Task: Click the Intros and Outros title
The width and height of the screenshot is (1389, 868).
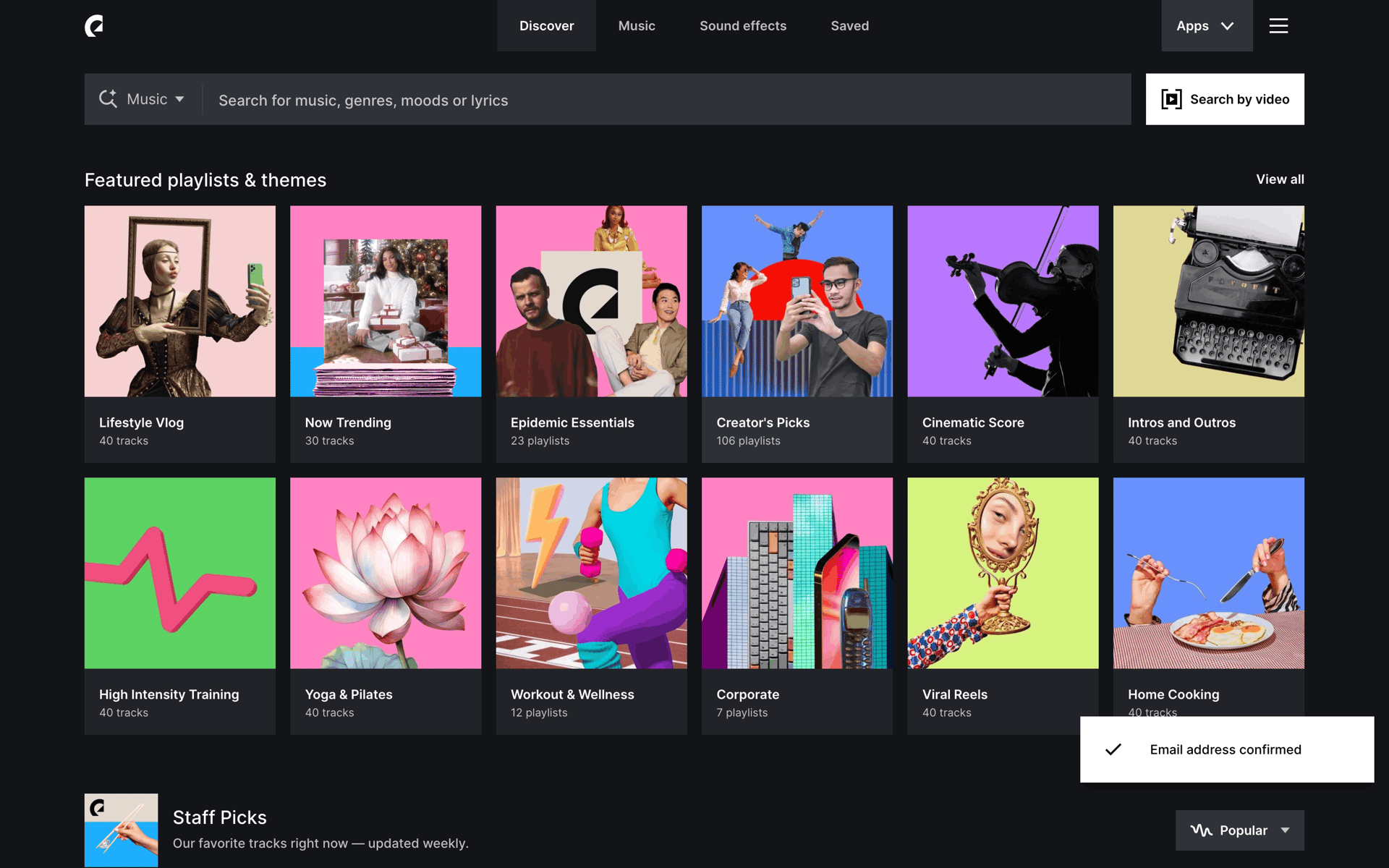Action: tap(1181, 422)
